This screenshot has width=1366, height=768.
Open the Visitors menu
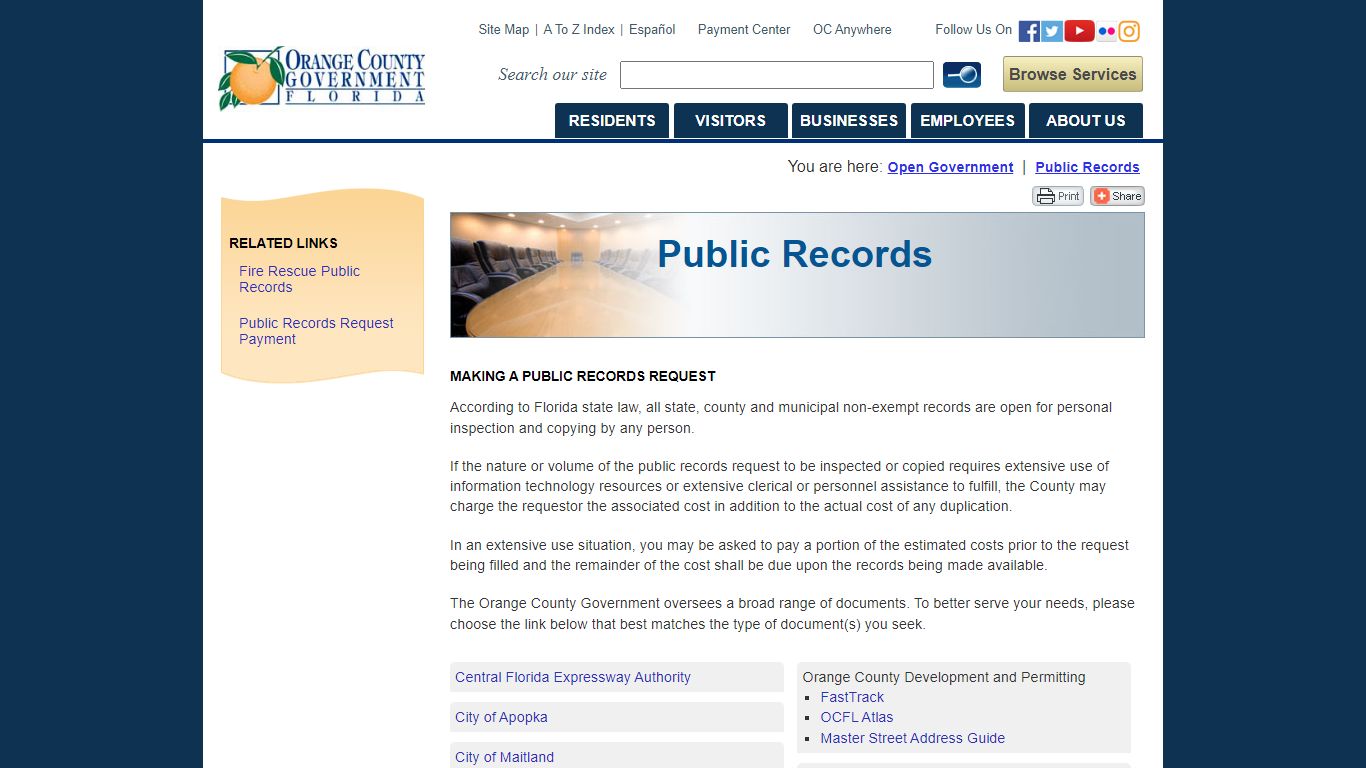730,120
